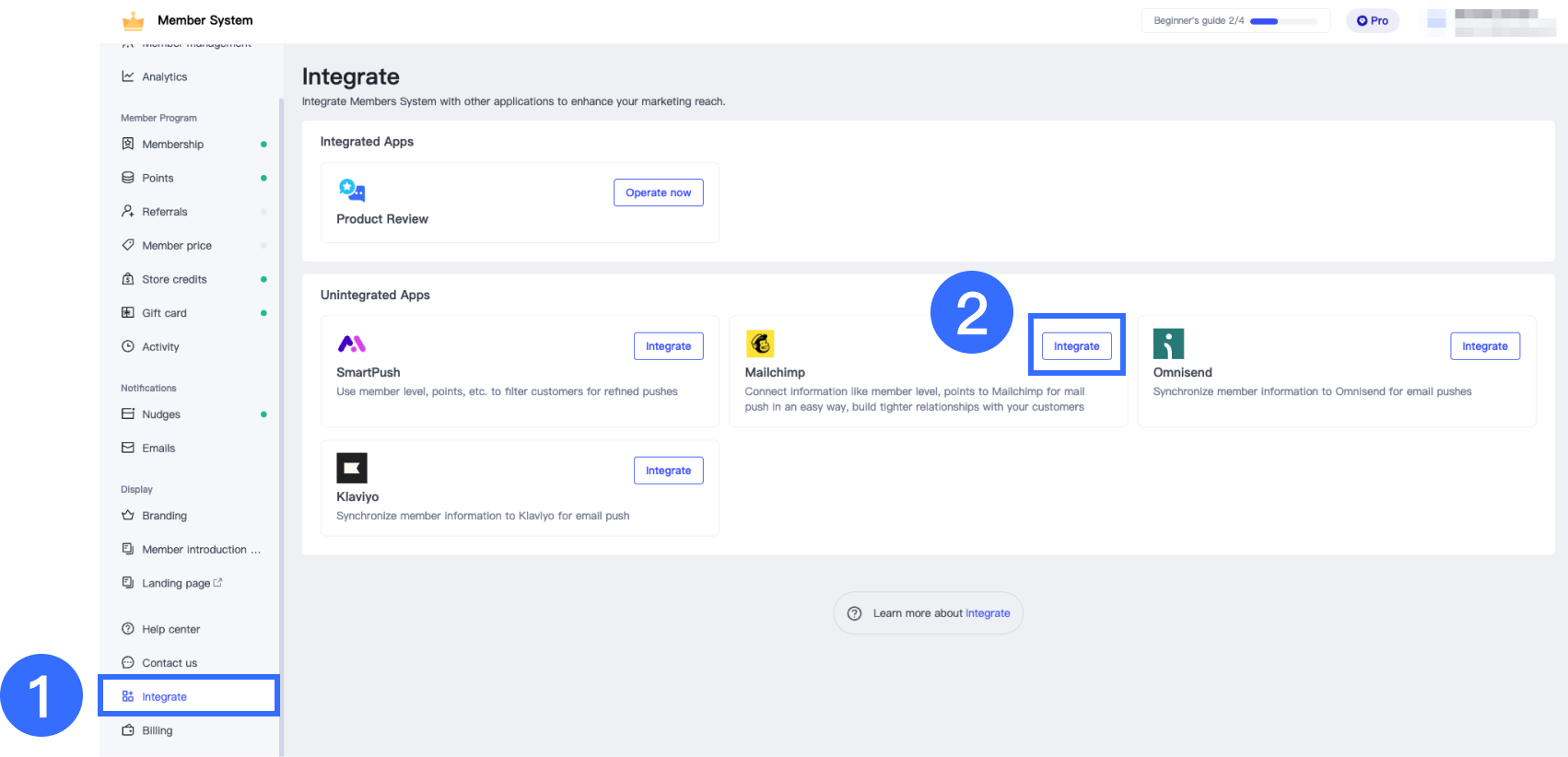Open the Membership menu item
Viewport: 1568px width, 757px height.
[x=172, y=145]
